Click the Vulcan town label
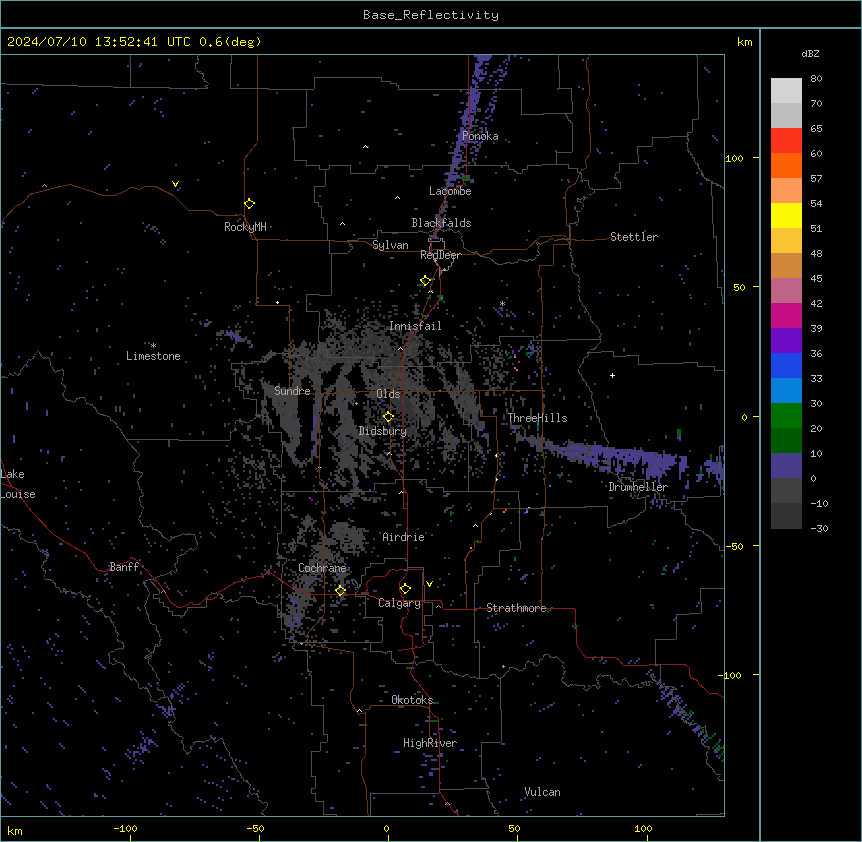The width and height of the screenshot is (862, 842). pyautogui.click(x=543, y=792)
